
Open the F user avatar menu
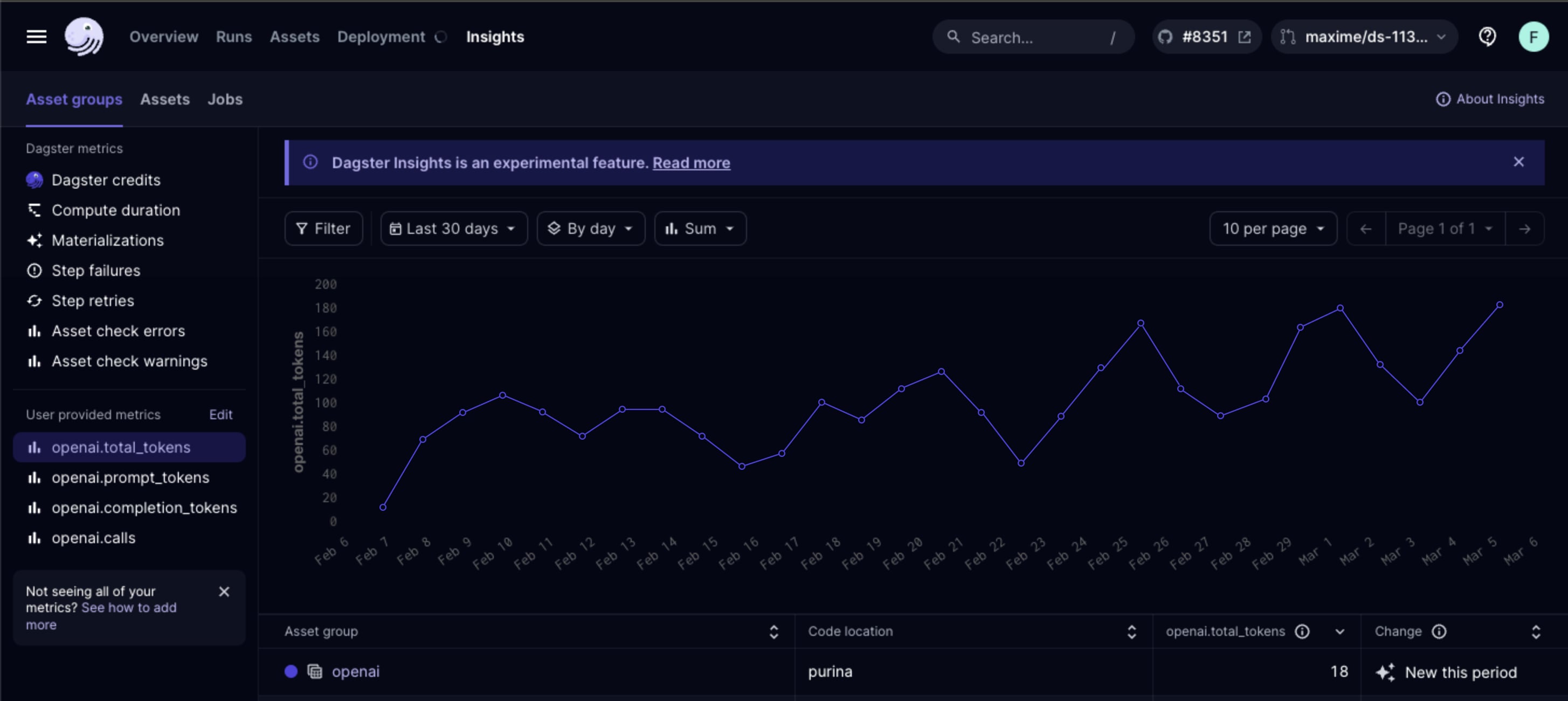pos(1534,37)
